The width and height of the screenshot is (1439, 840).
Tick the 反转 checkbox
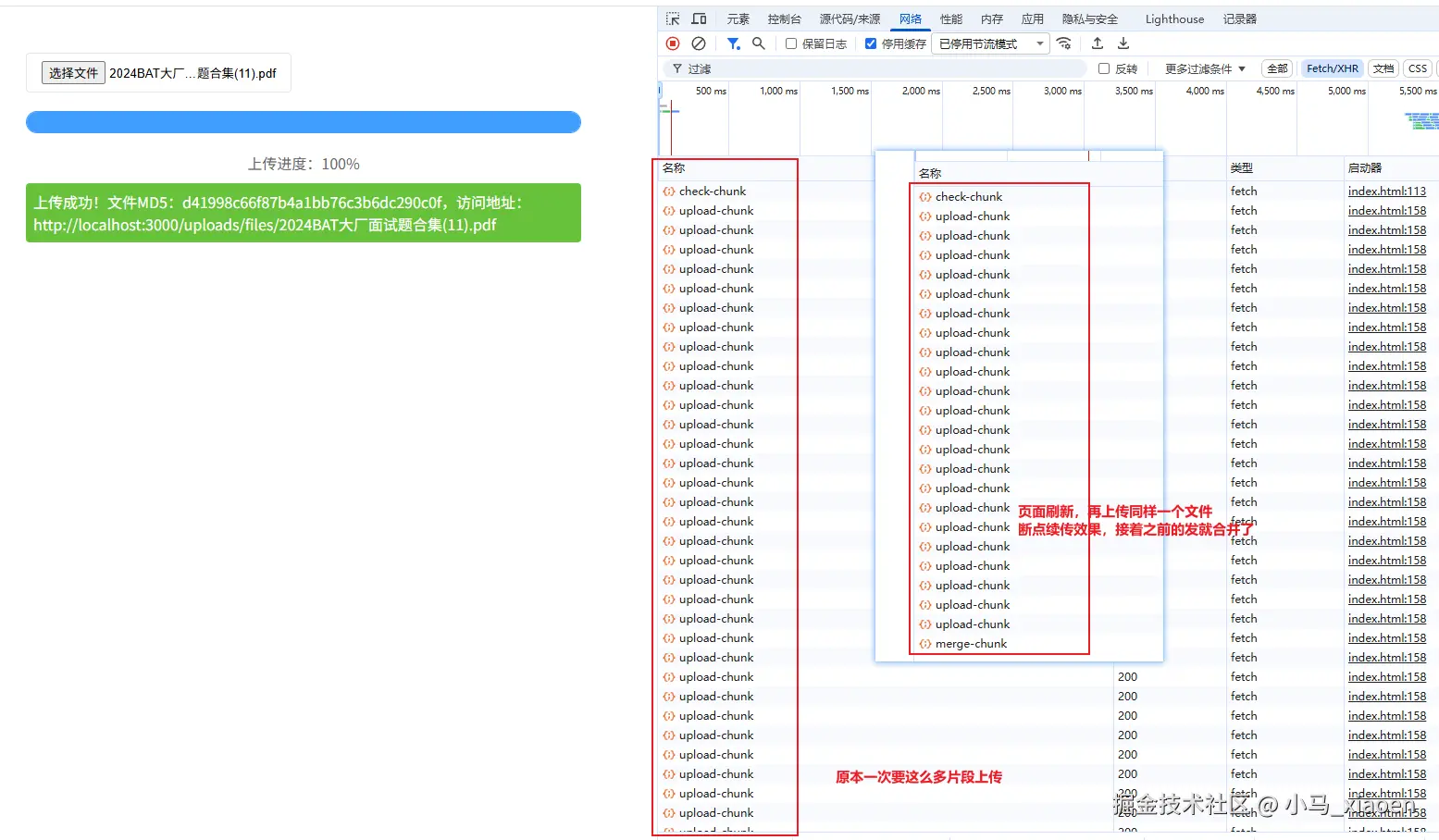1104,68
